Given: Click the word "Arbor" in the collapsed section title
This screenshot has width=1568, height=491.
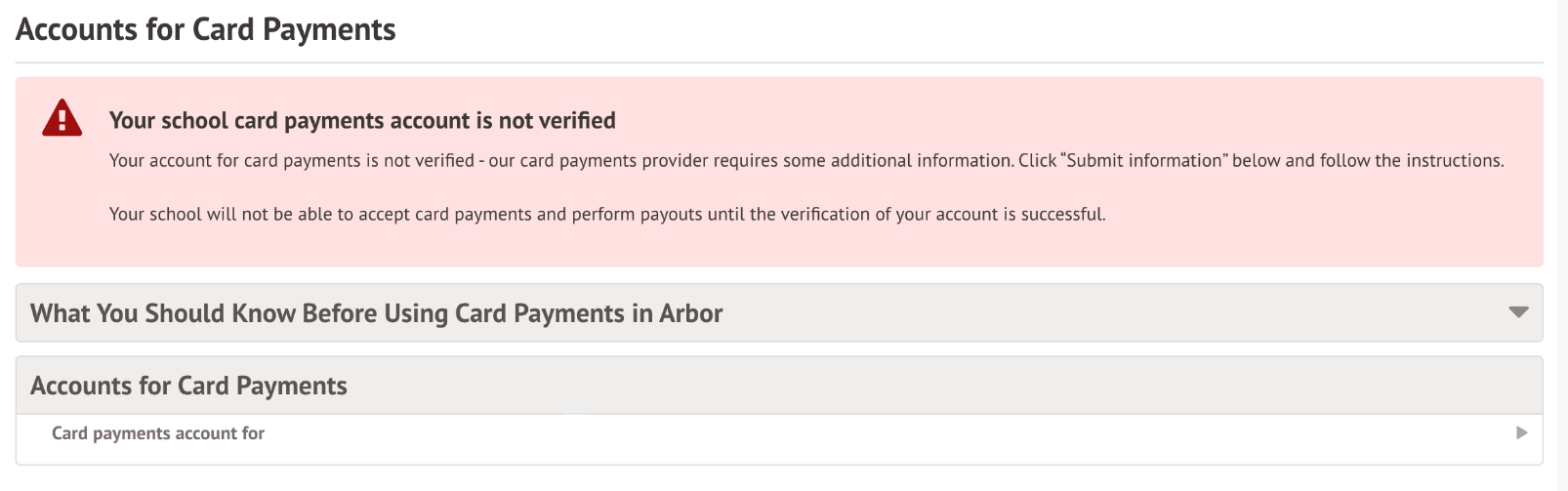Looking at the screenshot, I should tap(691, 313).
